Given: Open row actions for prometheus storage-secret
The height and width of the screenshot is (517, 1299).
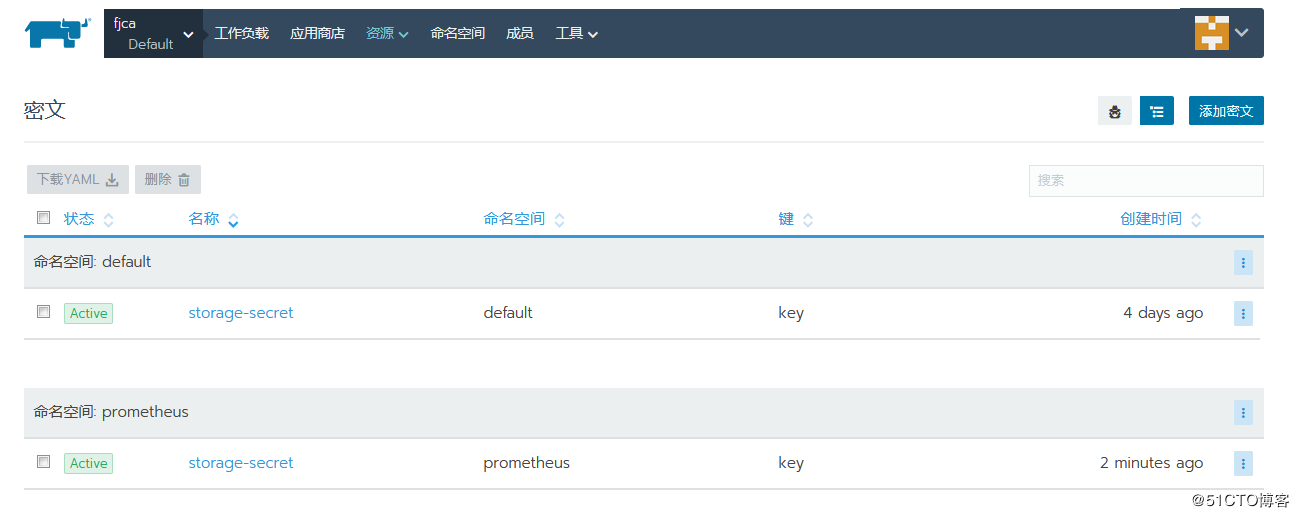Looking at the screenshot, I should [1243, 463].
